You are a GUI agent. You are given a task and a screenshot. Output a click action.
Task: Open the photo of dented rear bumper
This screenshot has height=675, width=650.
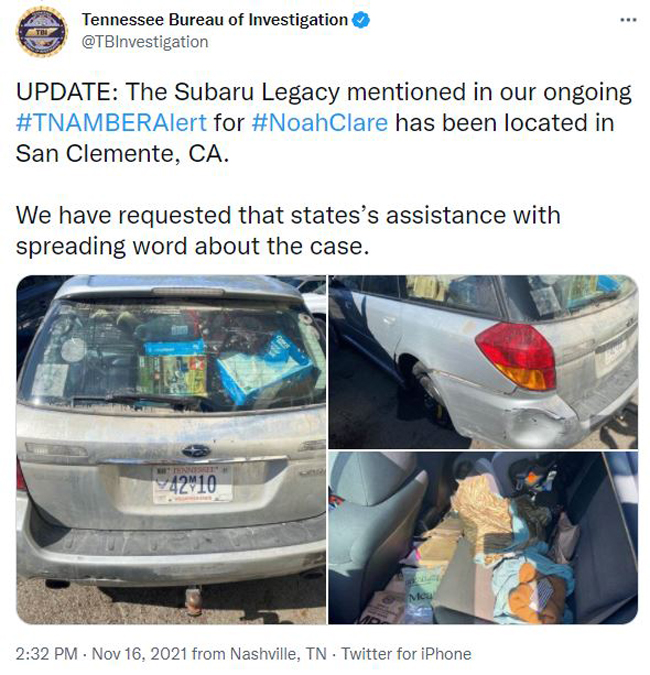coord(483,362)
